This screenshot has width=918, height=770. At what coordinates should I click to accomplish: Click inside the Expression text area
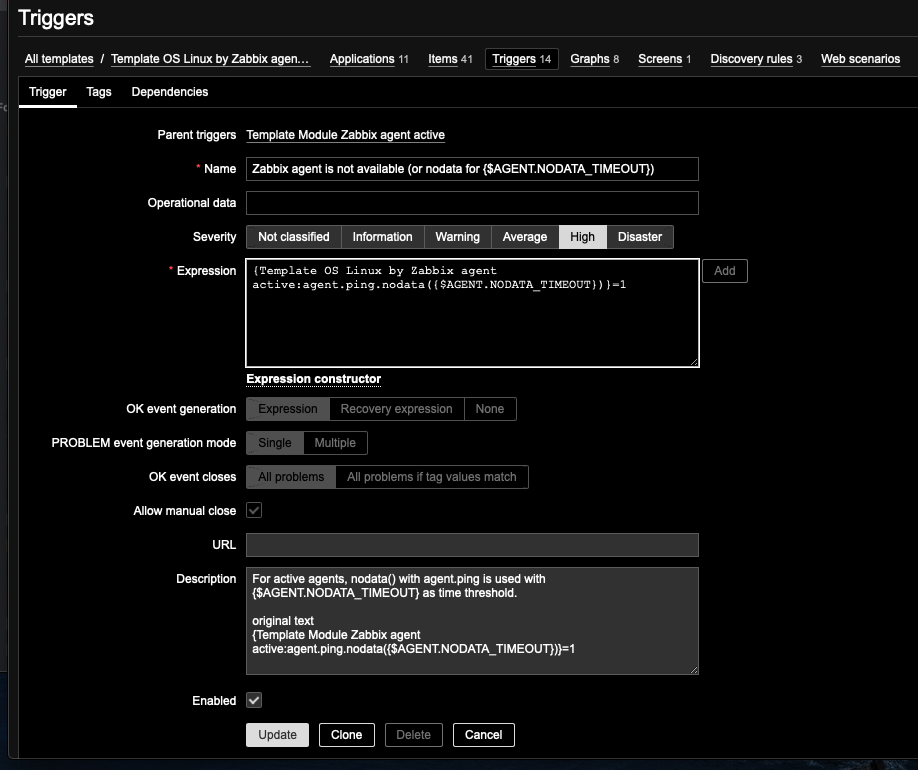pos(472,320)
